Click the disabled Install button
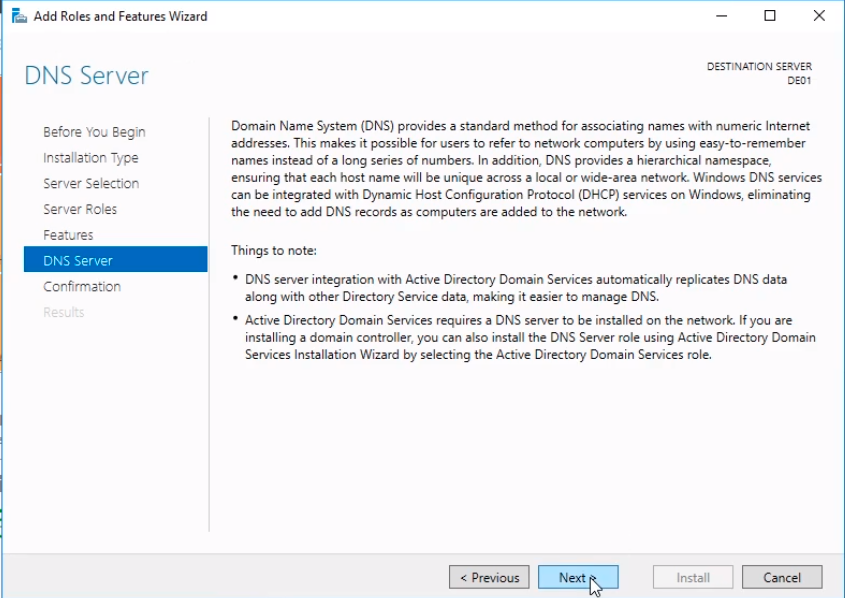Image resolution: width=845 pixels, height=598 pixels. [x=693, y=578]
